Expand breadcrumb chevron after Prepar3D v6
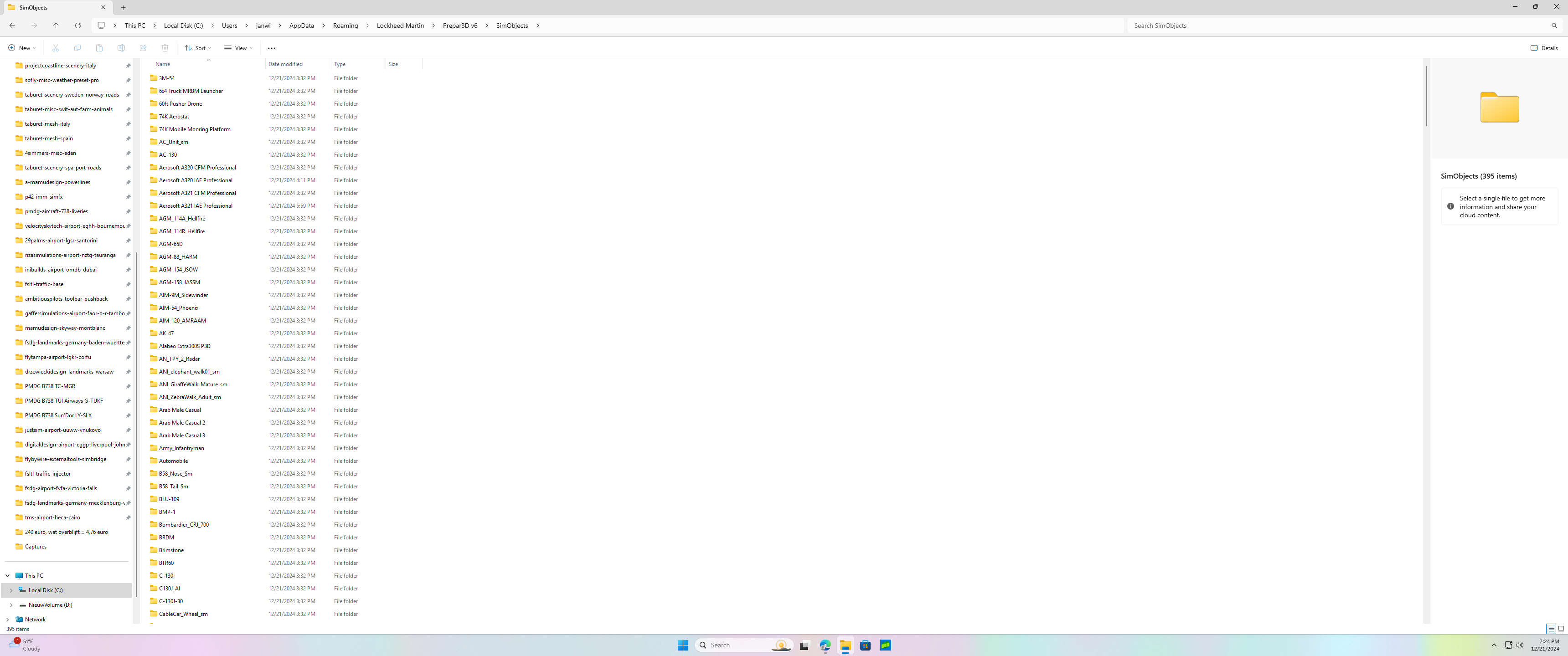This screenshot has height=656, width=1568. [487, 26]
